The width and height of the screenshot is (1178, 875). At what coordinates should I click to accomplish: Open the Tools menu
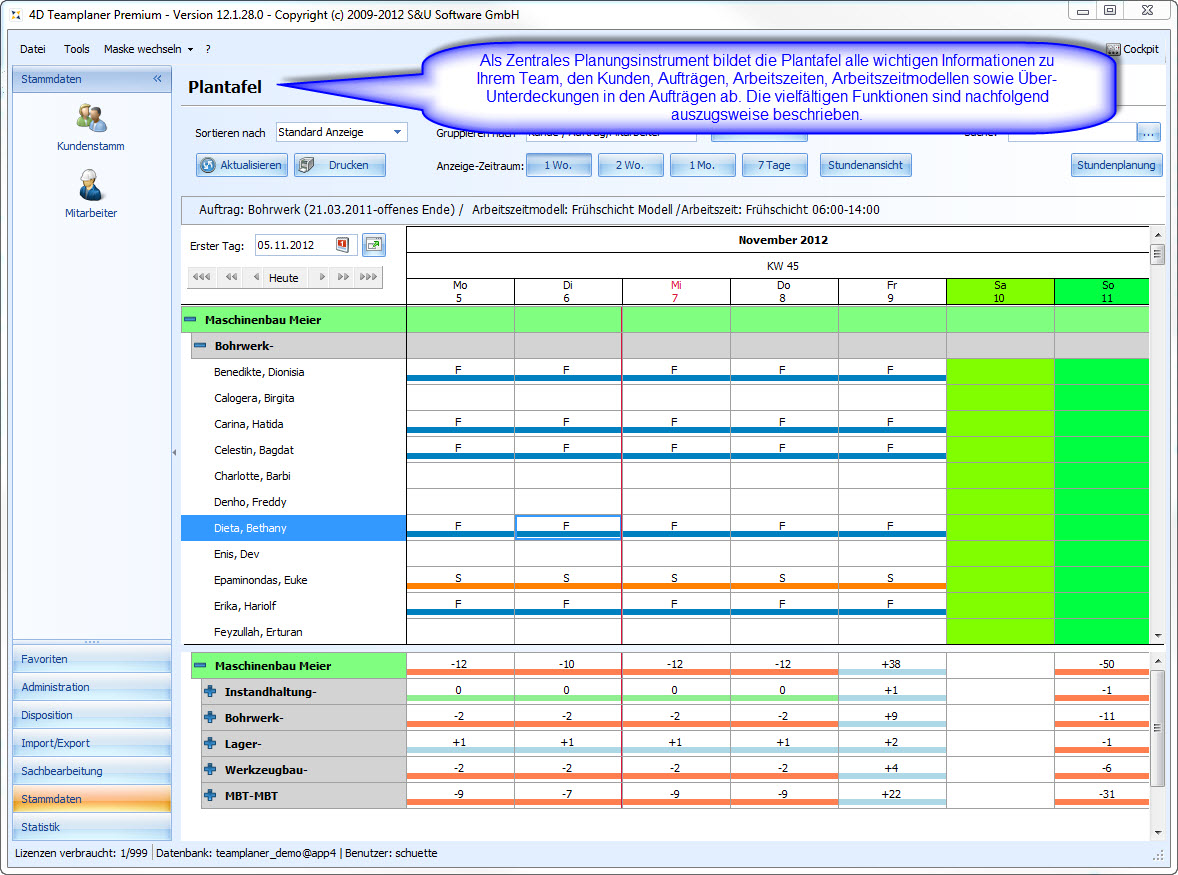coord(76,49)
